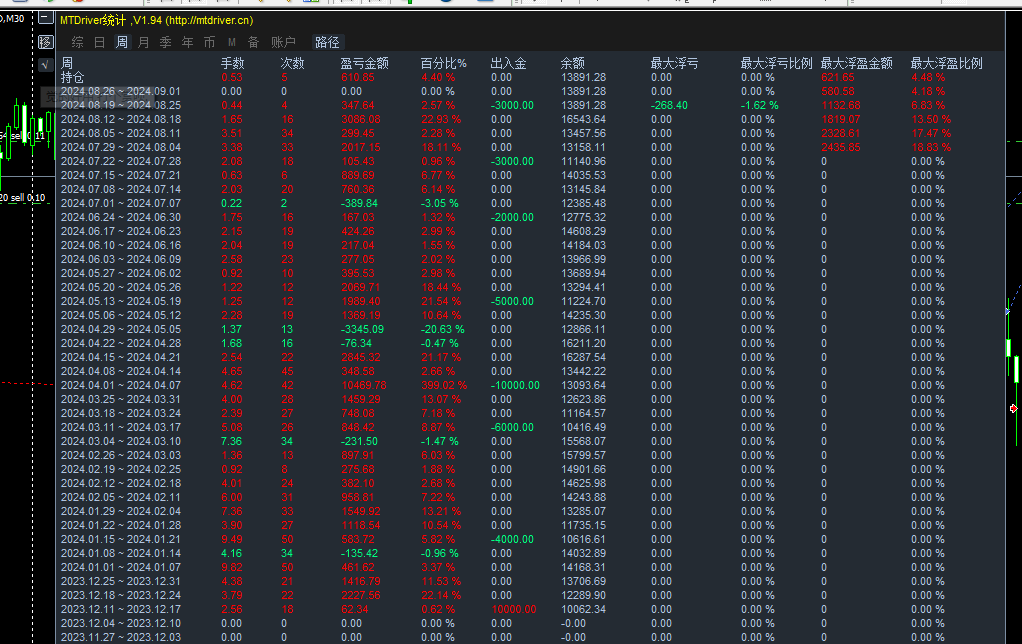Screen dimensions: 1022x644
Task: Toggle the √ checkmark box
Action: point(45,65)
